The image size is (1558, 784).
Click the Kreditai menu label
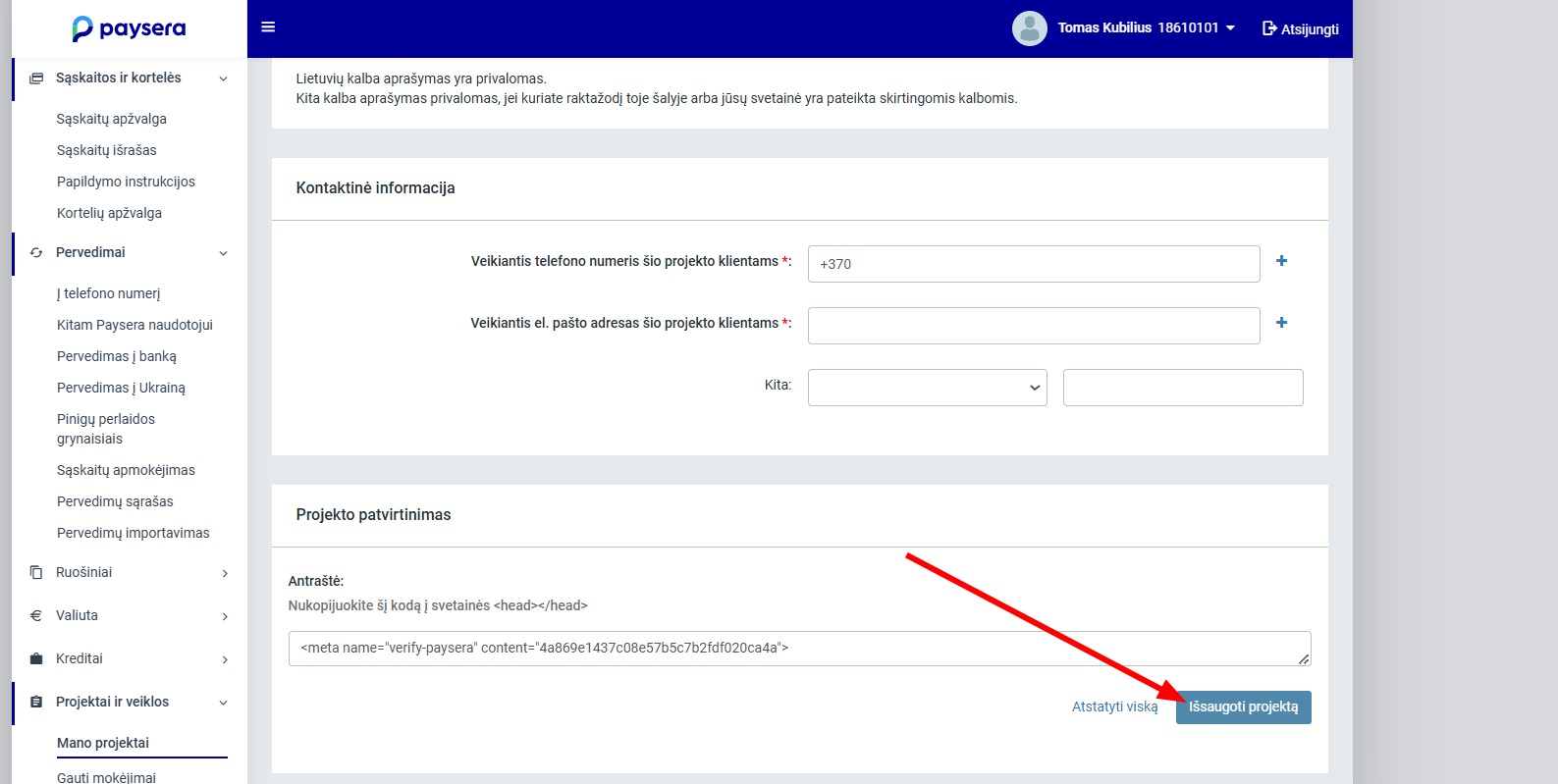[80, 658]
